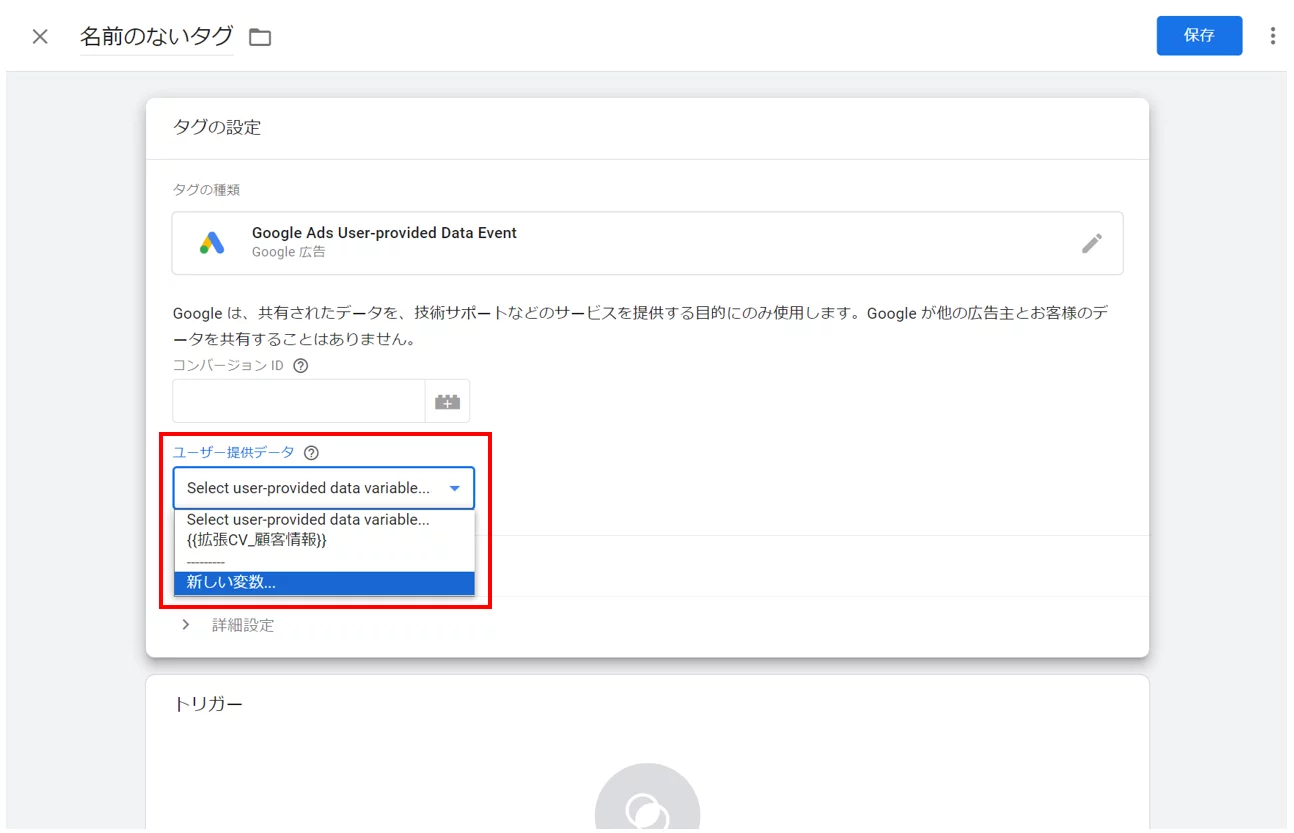Open the three-dot overflow menu
The height and width of the screenshot is (833, 1294).
1272,36
